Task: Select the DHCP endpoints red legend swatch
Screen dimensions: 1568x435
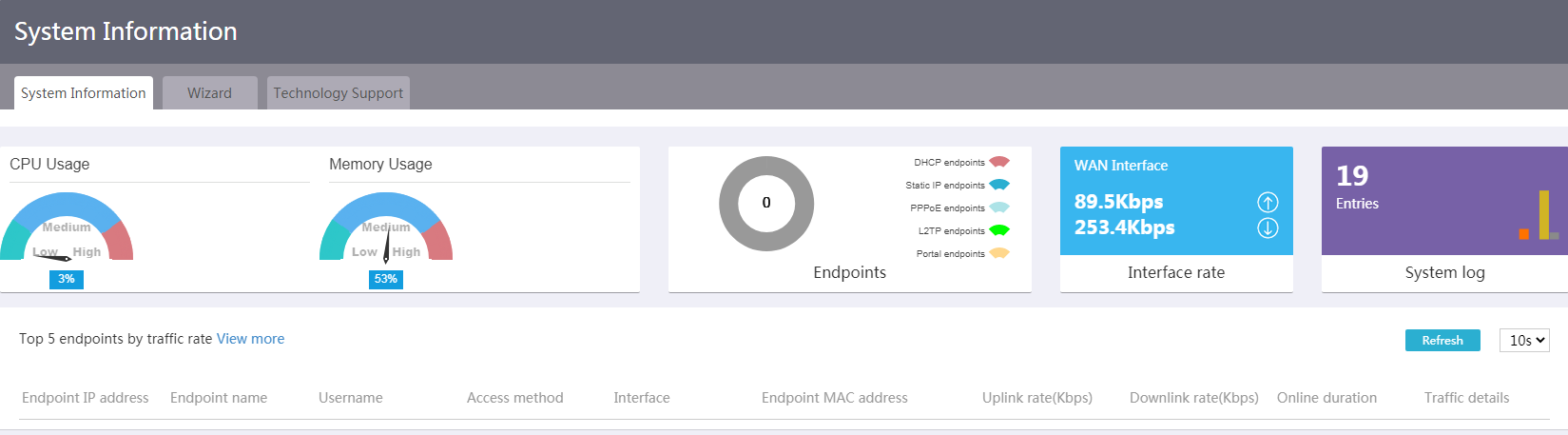Action: (998, 162)
